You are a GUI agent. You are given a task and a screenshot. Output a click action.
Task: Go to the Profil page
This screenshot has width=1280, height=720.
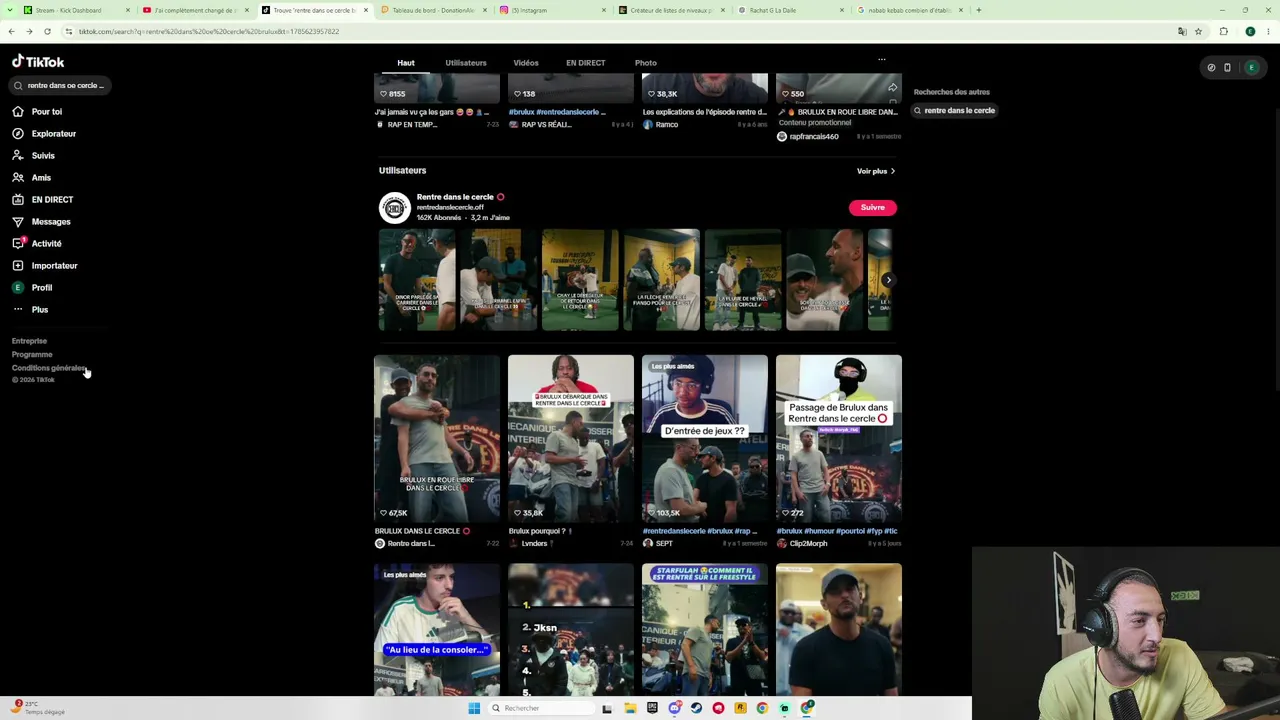click(x=32, y=287)
